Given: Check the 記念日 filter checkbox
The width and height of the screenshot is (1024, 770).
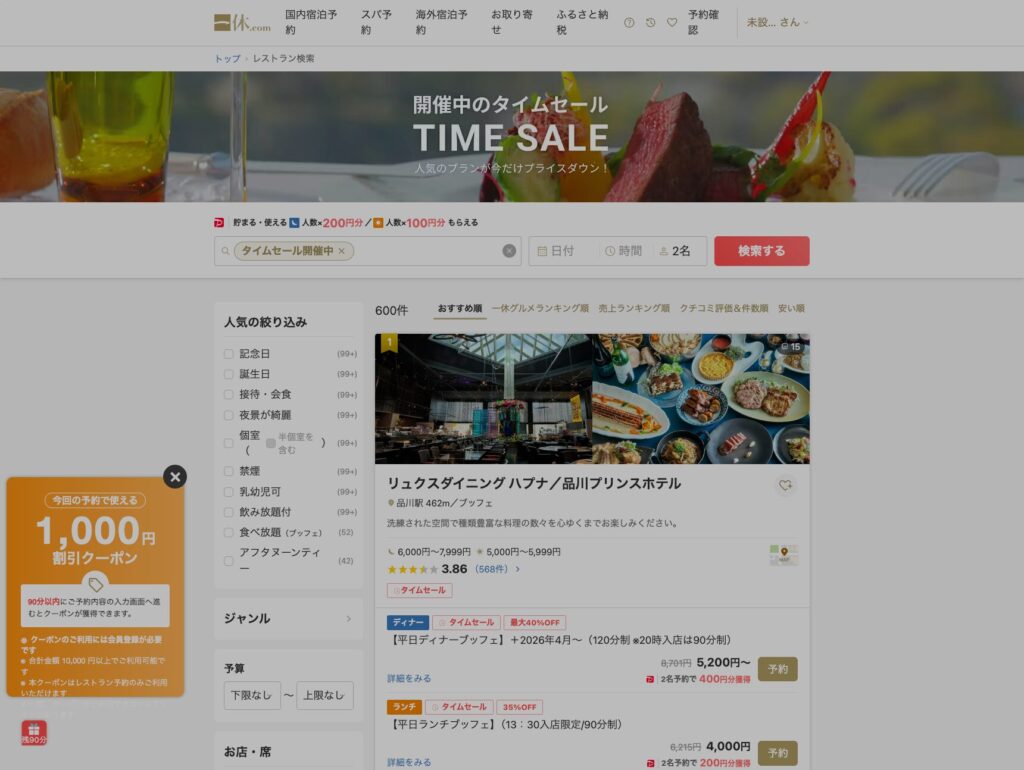Looking at the screenshot, I should (229, 354).
